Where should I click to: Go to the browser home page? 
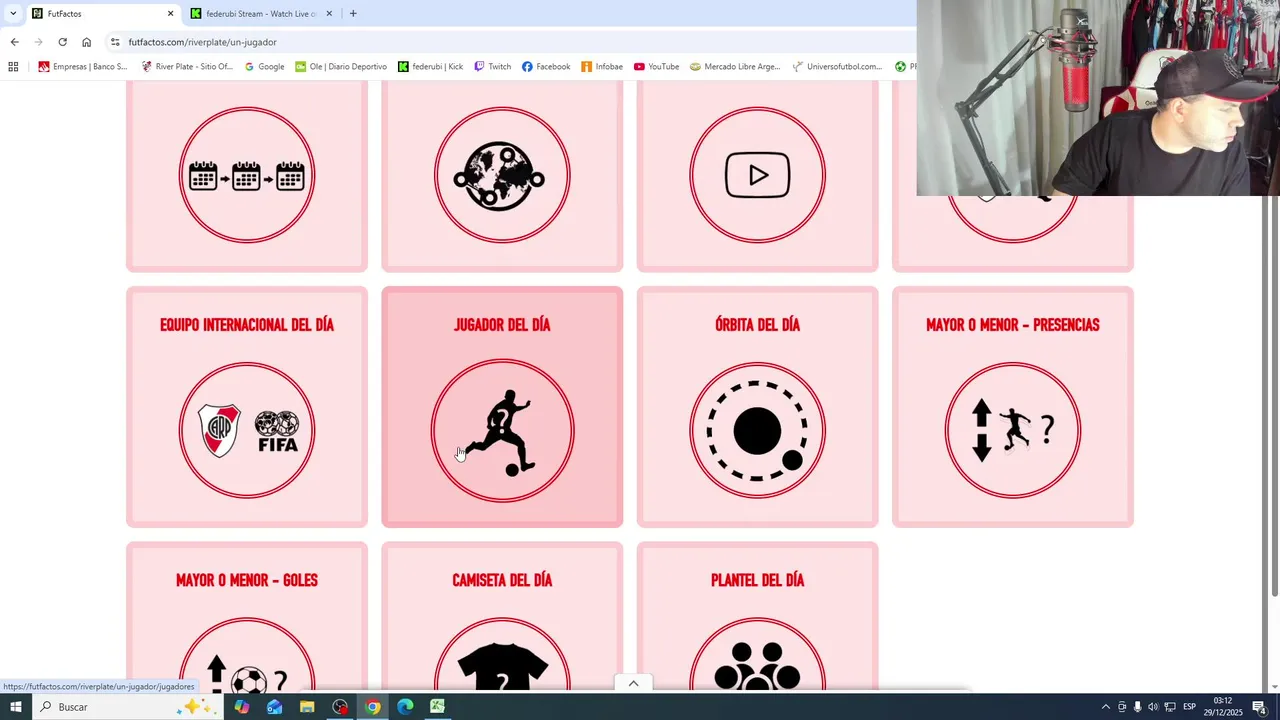click(86, 42)
